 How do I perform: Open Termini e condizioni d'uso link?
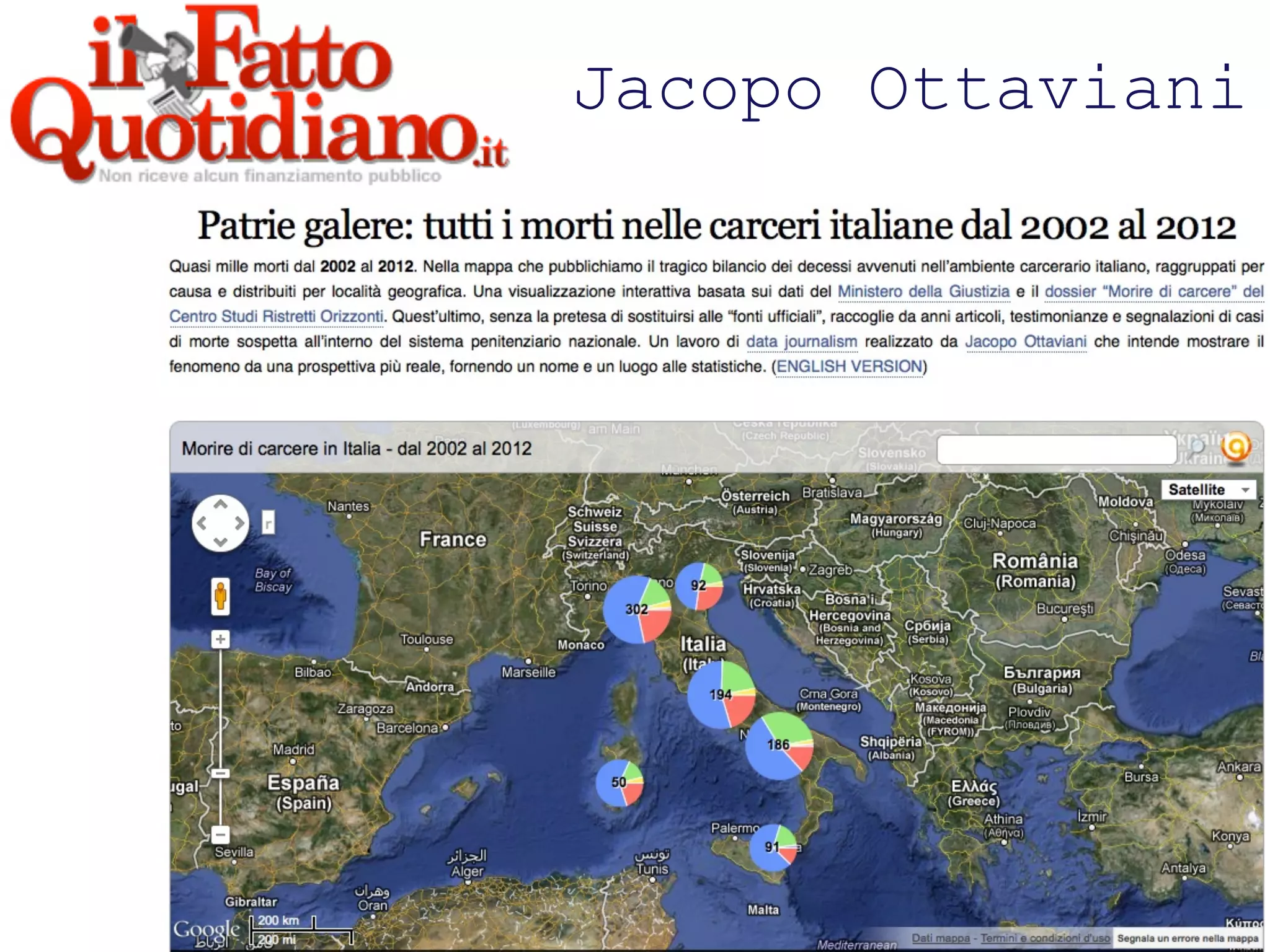[x=1044, y=938]
